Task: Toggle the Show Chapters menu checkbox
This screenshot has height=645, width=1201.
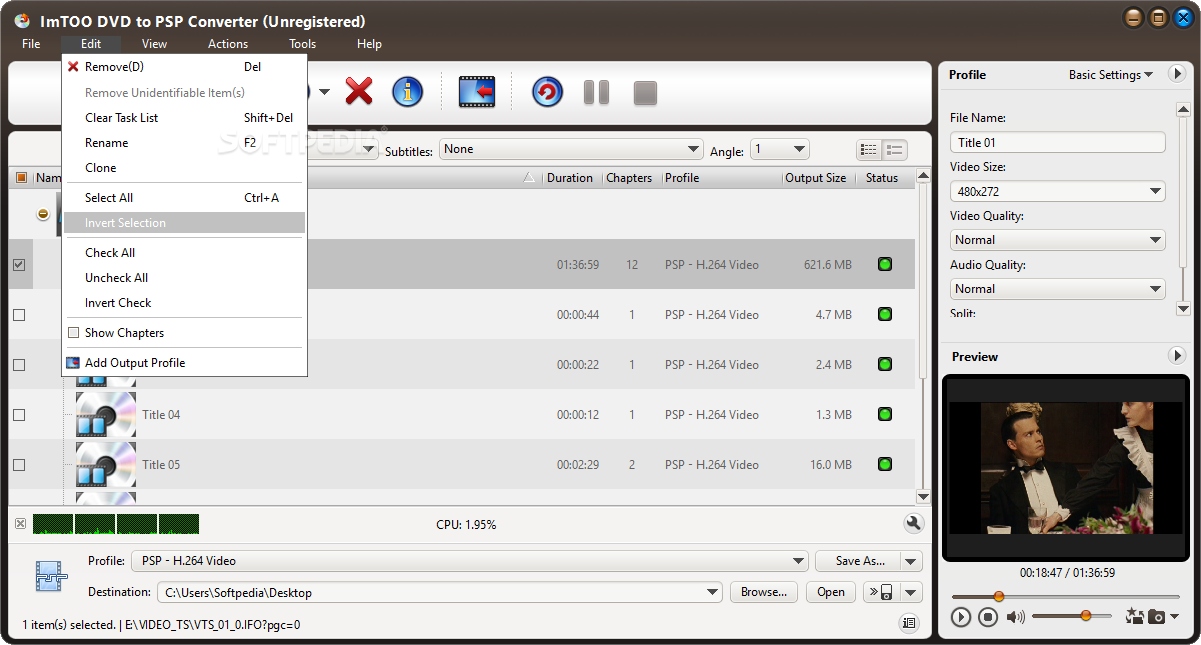Action: click(73, 333)
